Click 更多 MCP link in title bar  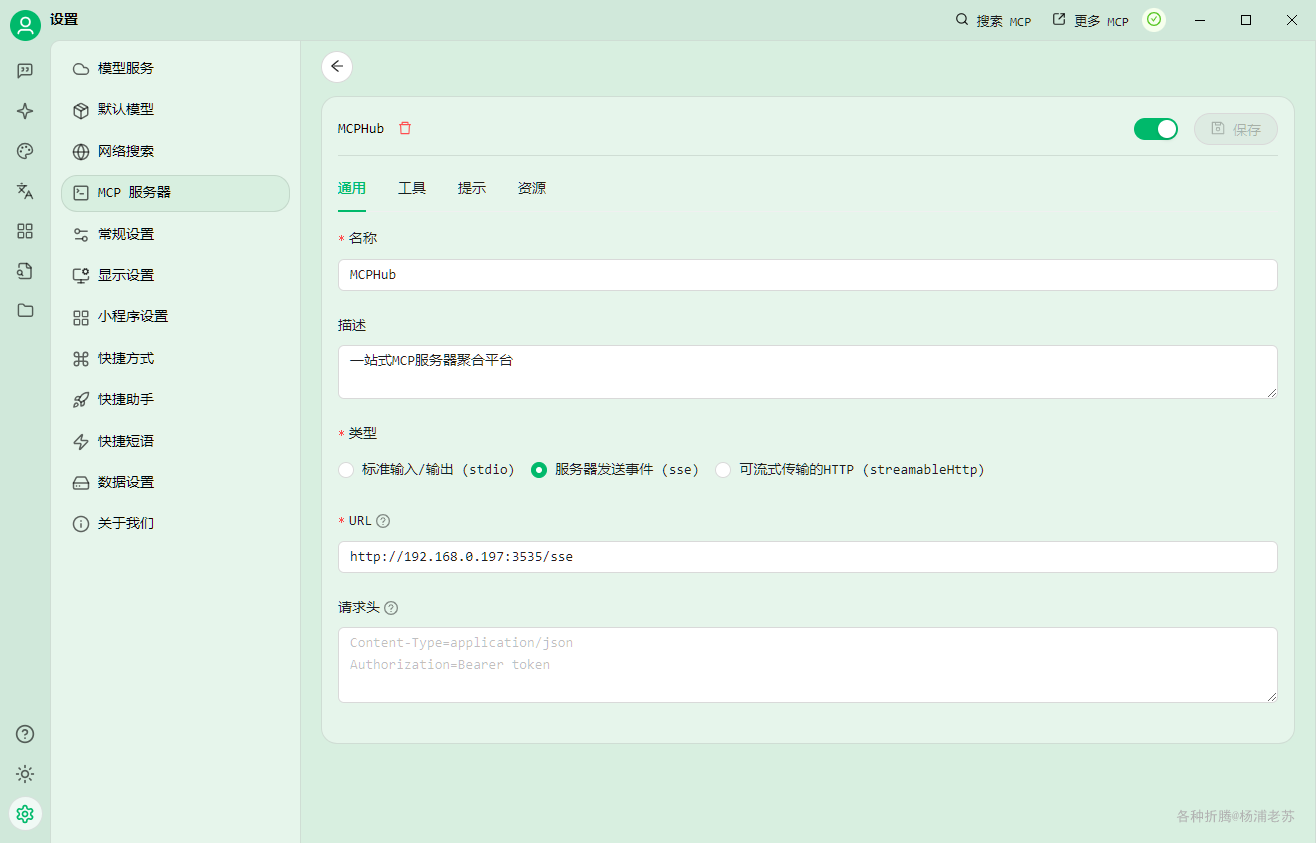pyautogui.click(x=1090, y=20)
